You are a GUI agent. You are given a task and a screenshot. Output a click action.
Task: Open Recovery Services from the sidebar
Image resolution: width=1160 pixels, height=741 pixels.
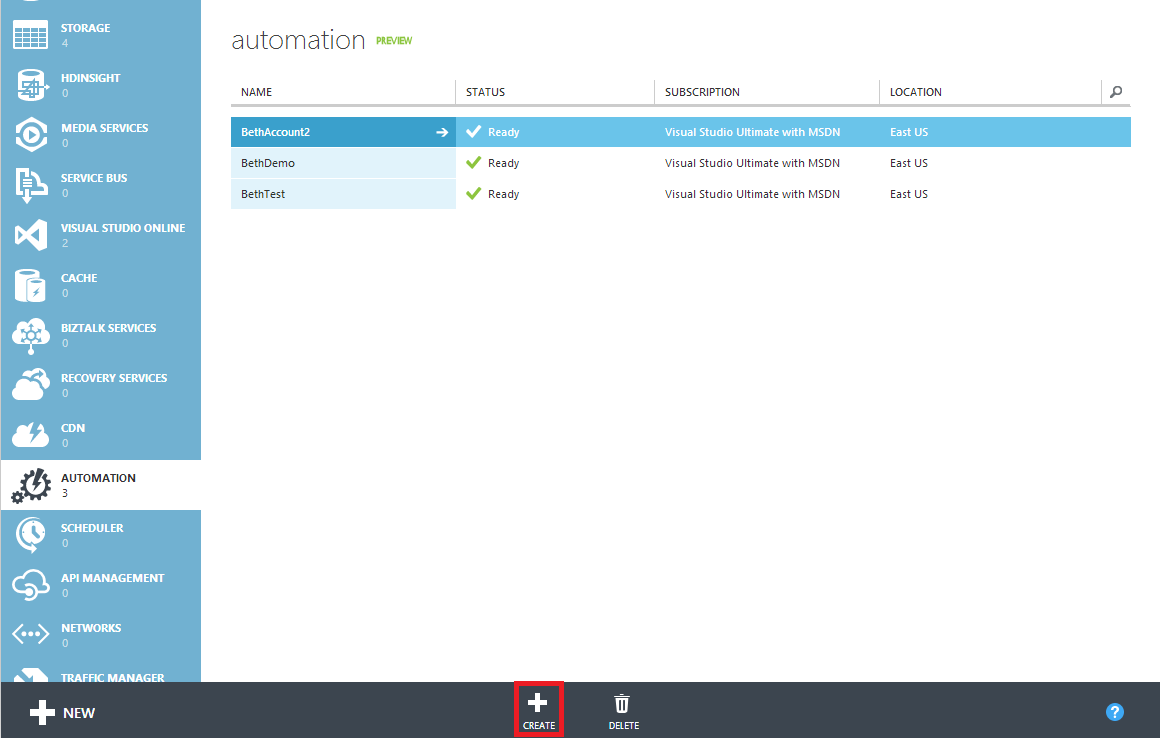30,384
